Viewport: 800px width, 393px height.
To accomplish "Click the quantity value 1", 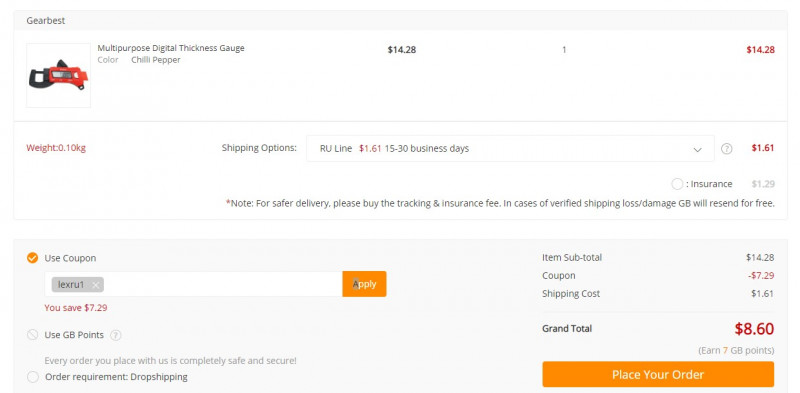I will [x=564, y=50].
